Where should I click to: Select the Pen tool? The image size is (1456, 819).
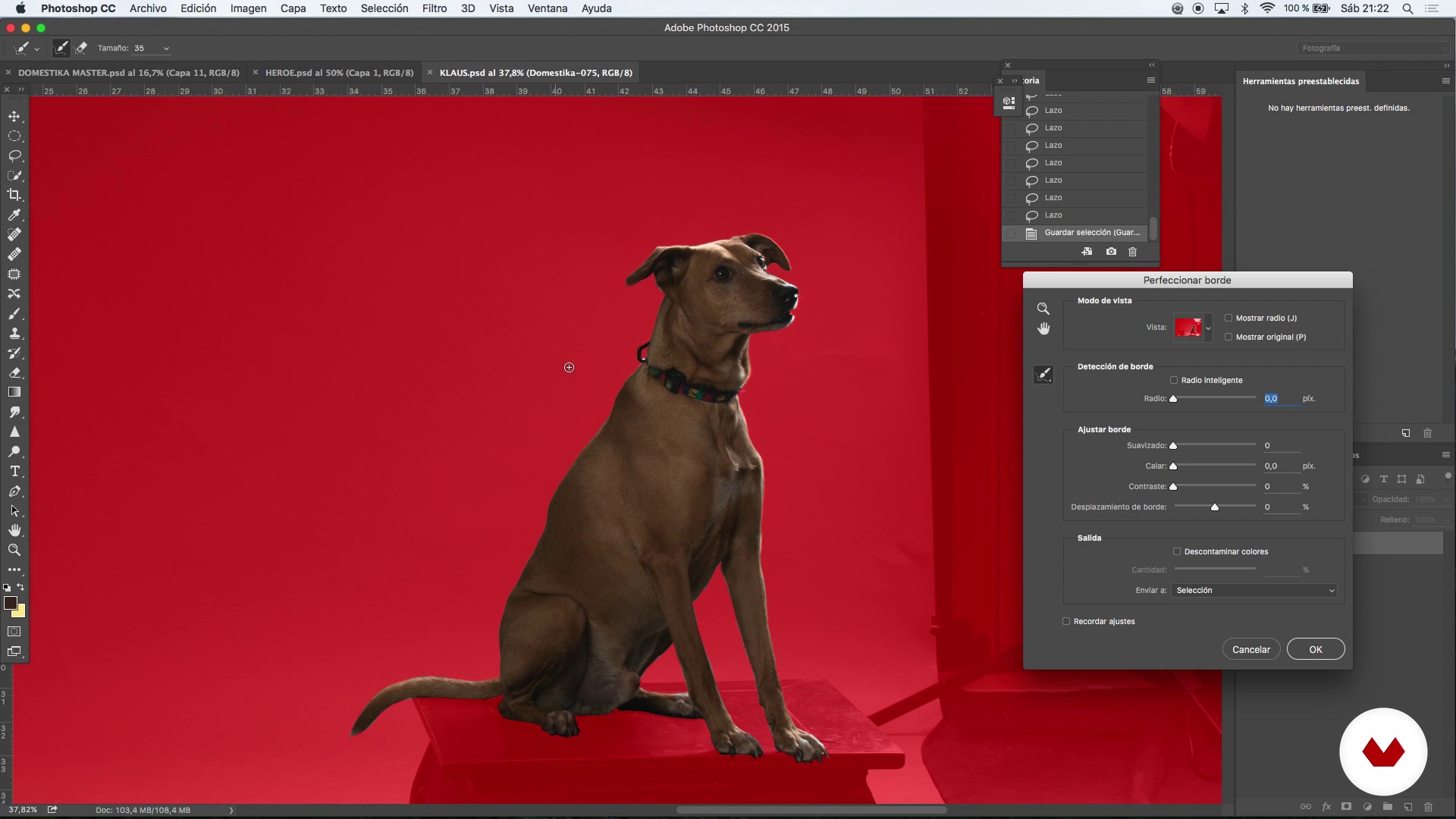click(14, 491)
